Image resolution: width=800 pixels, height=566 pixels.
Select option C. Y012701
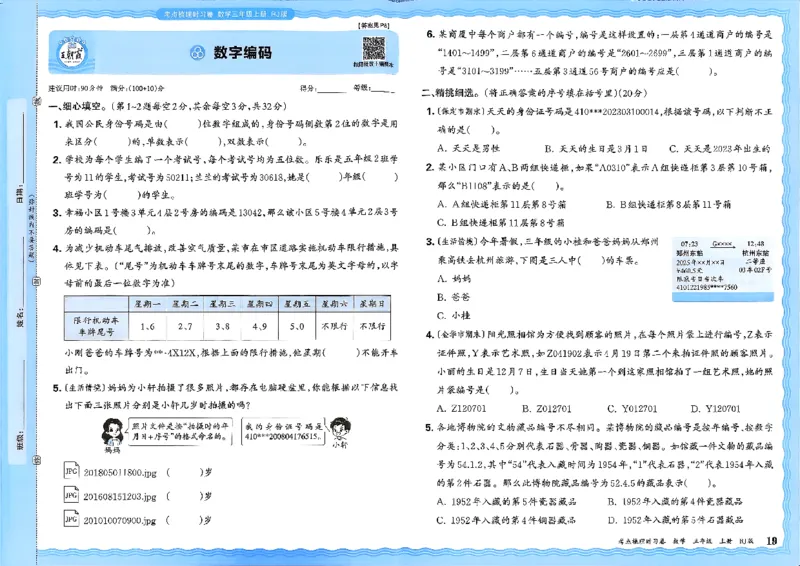632,408
